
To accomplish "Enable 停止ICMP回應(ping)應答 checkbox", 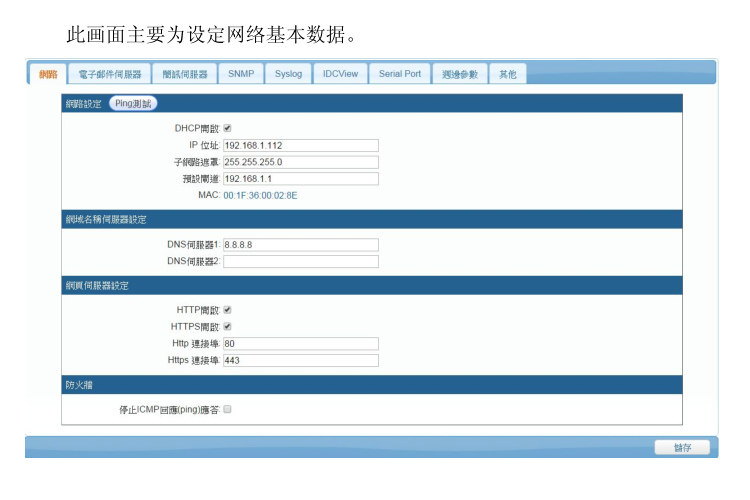I will coord(227,409).
